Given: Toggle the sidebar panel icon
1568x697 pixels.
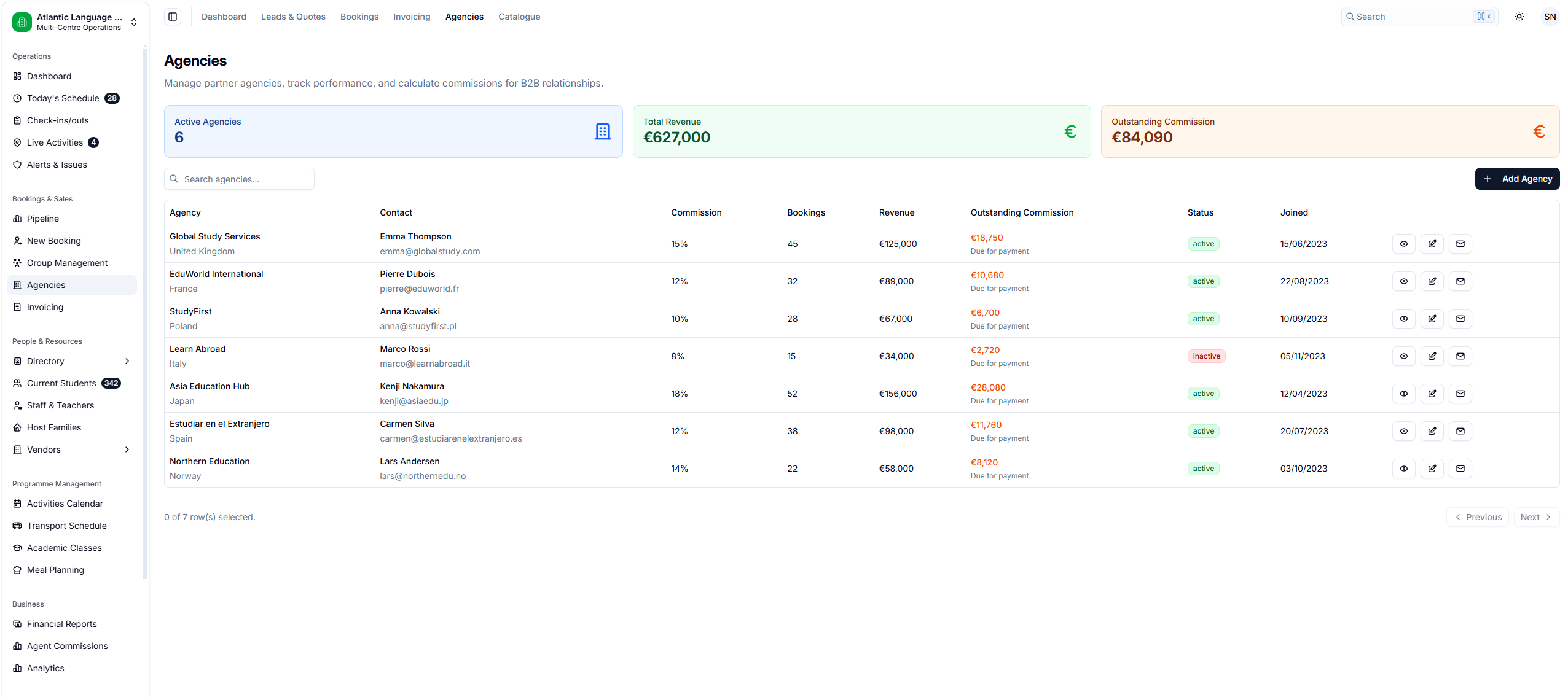Looking at the screenshot, I should click(173, 17).
